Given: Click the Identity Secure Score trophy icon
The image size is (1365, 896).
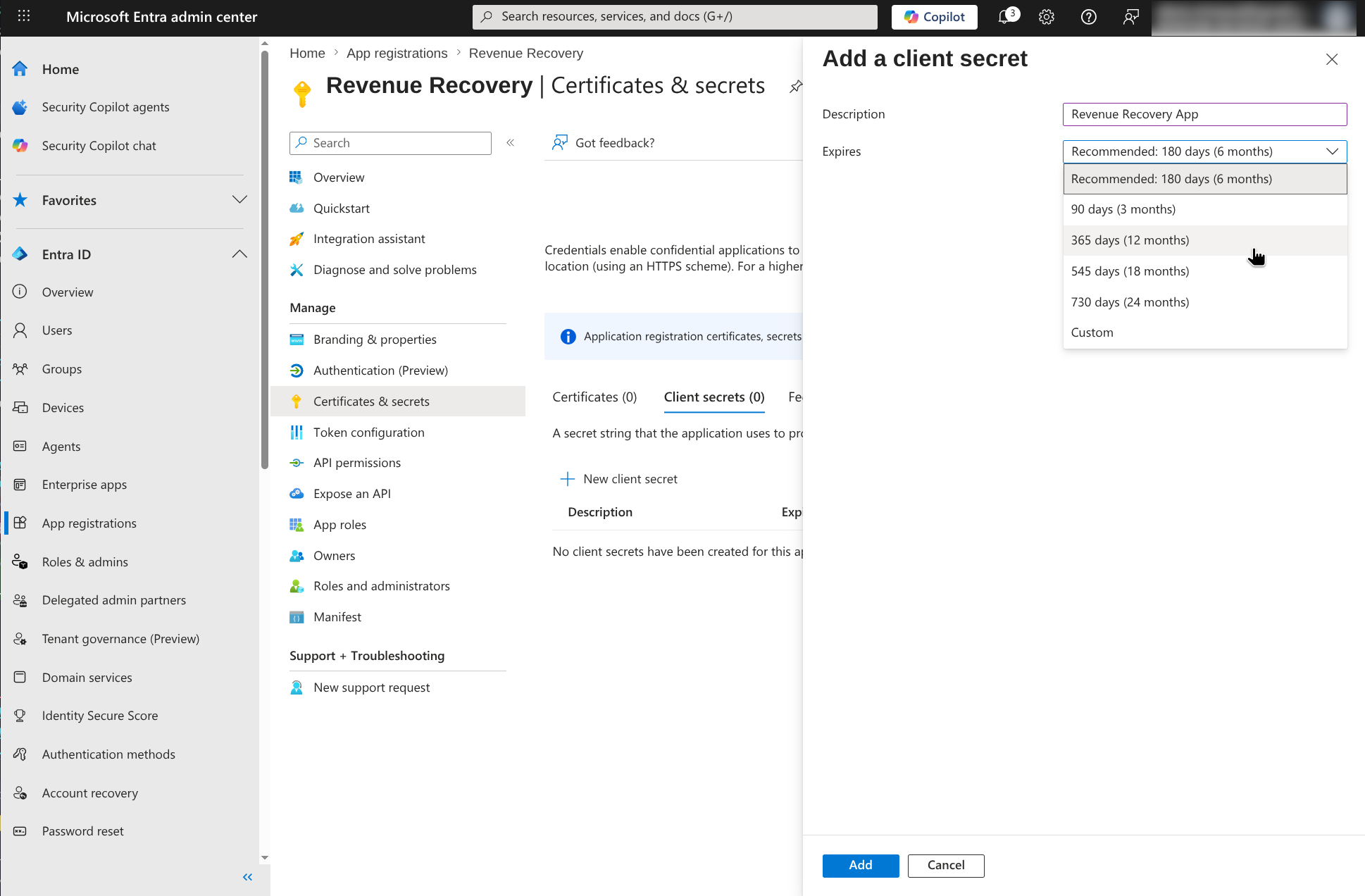Looking at the screenshot, I should coord(20,716).
